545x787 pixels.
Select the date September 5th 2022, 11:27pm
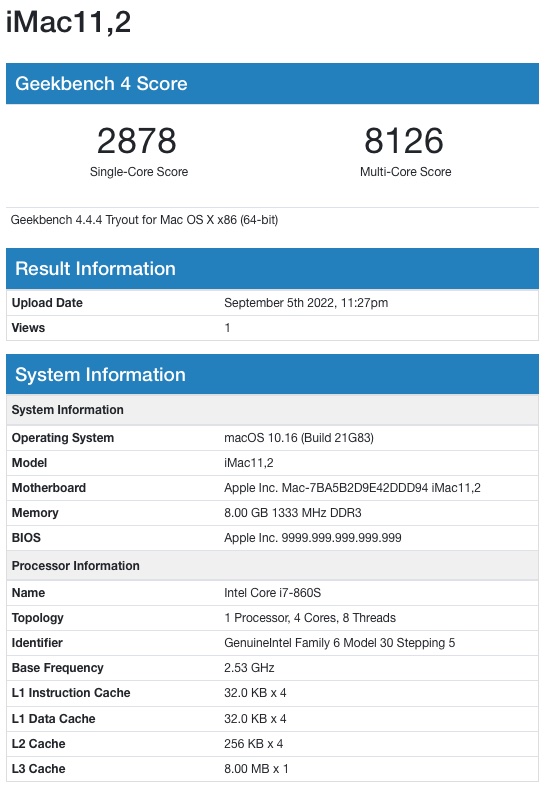[306, 303]
